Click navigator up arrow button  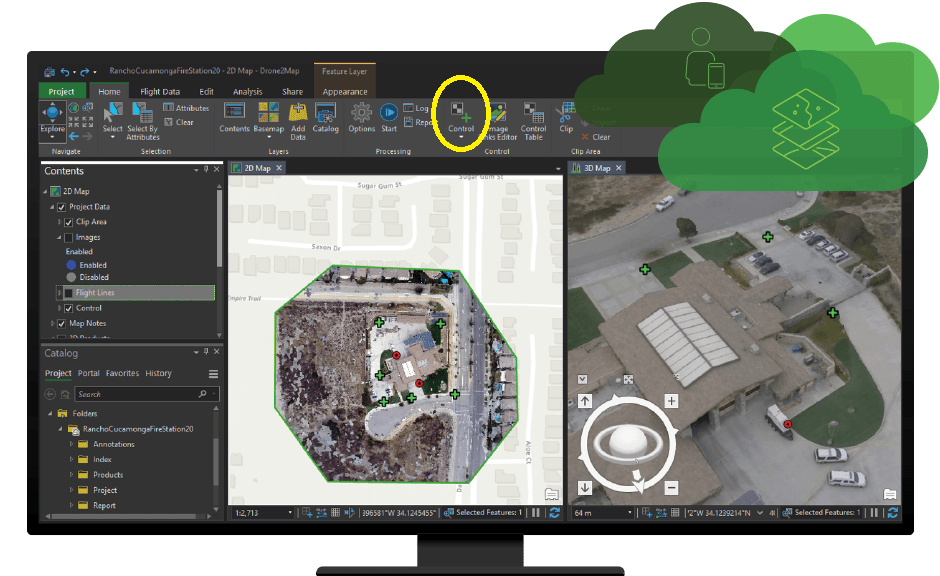pos(585,401)
